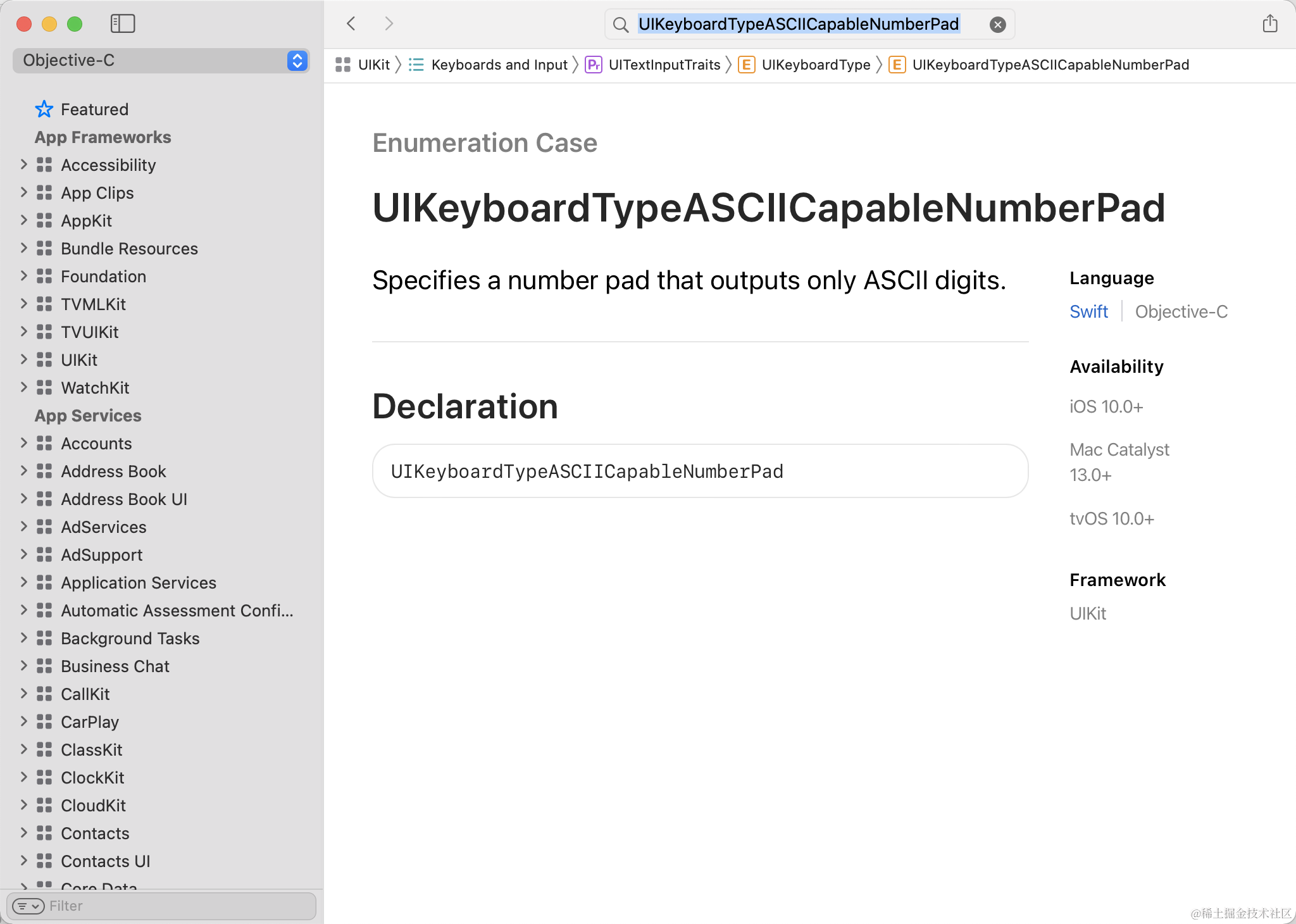Image resolution: width=1296 pixels, height=924 pixels.
Task: Click the UIKit grid icon in breadcrumb
Action: (343, 65)
